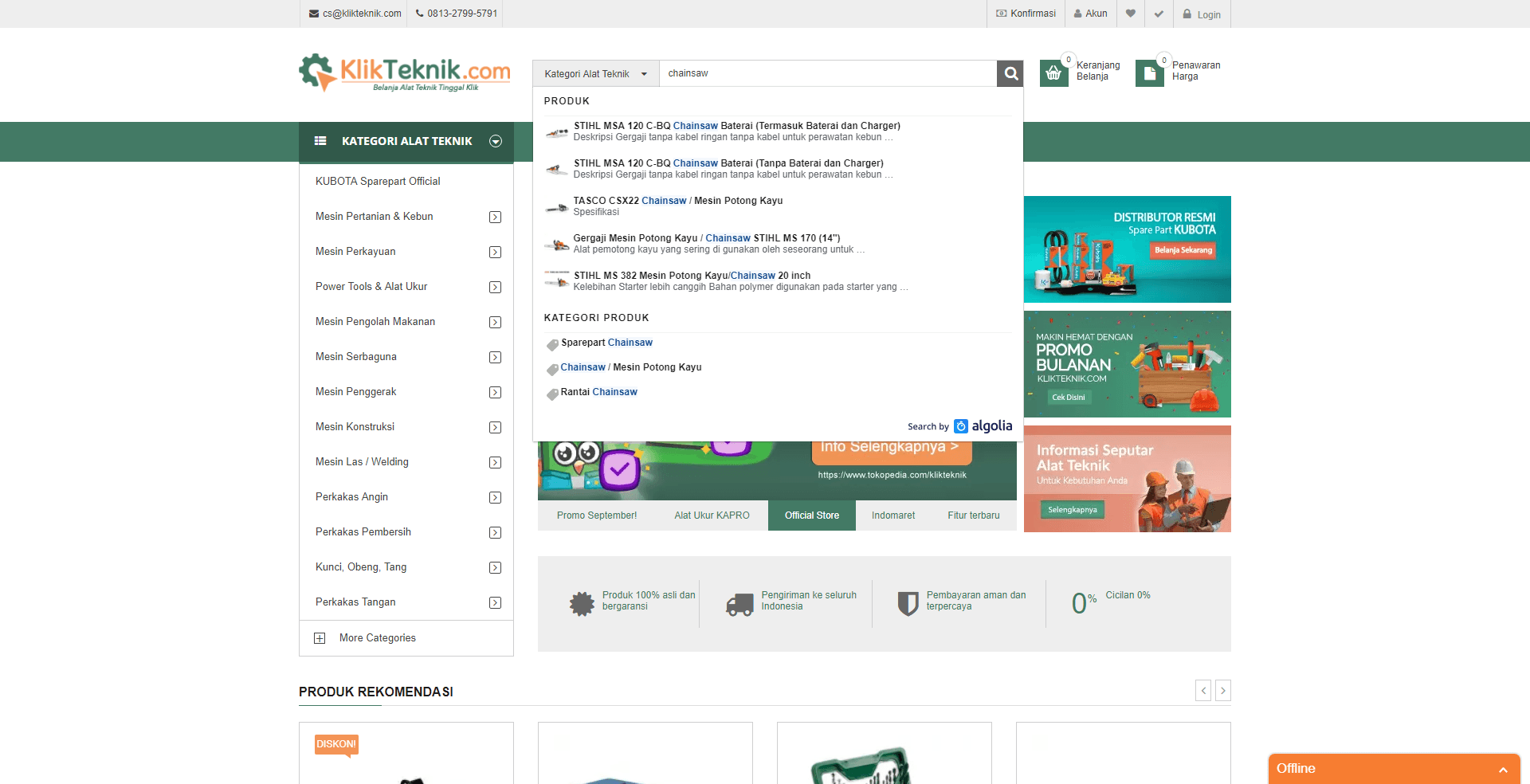Screen dimensions: 1530x784
Task: Click Belanja Sekarang on KUBOTA banner
Action: point(1183,250)
